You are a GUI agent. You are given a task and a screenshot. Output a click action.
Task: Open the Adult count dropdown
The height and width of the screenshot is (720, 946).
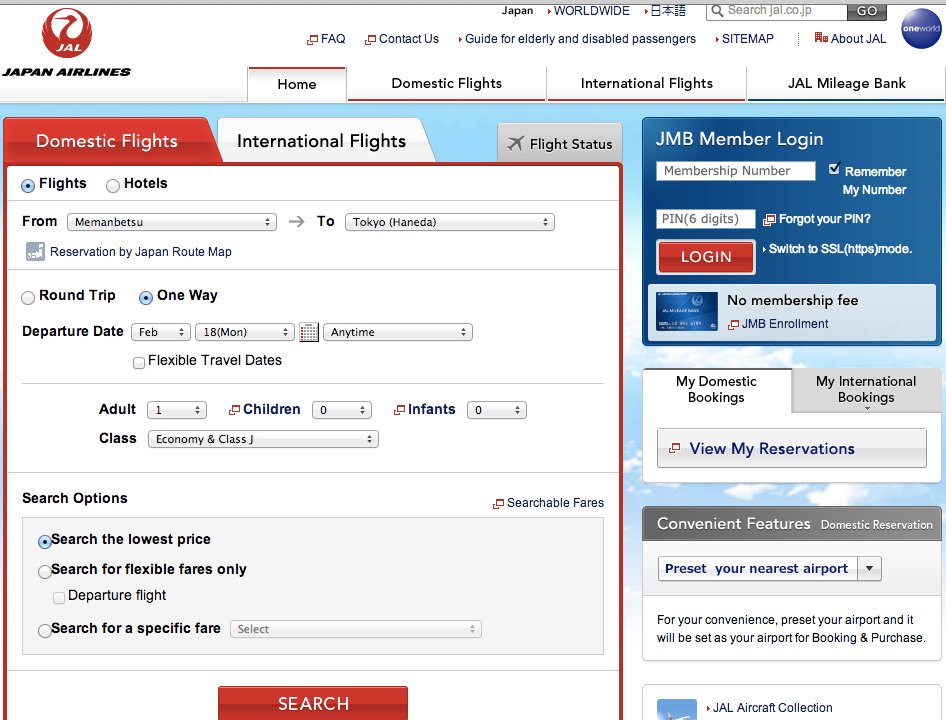click(177, 410)
